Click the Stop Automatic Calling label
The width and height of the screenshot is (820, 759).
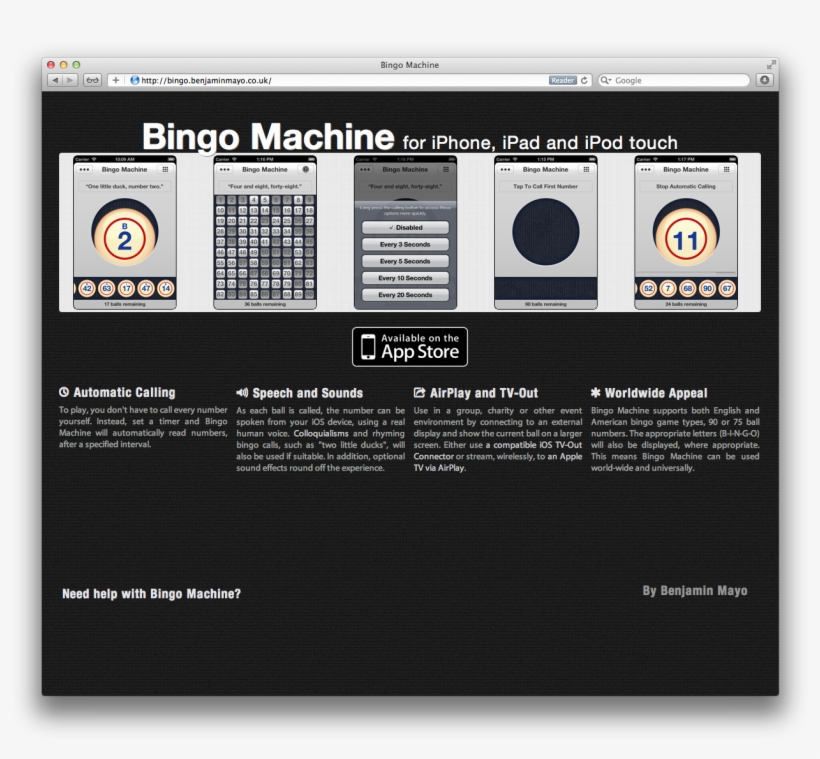click(x=686, y=186)
